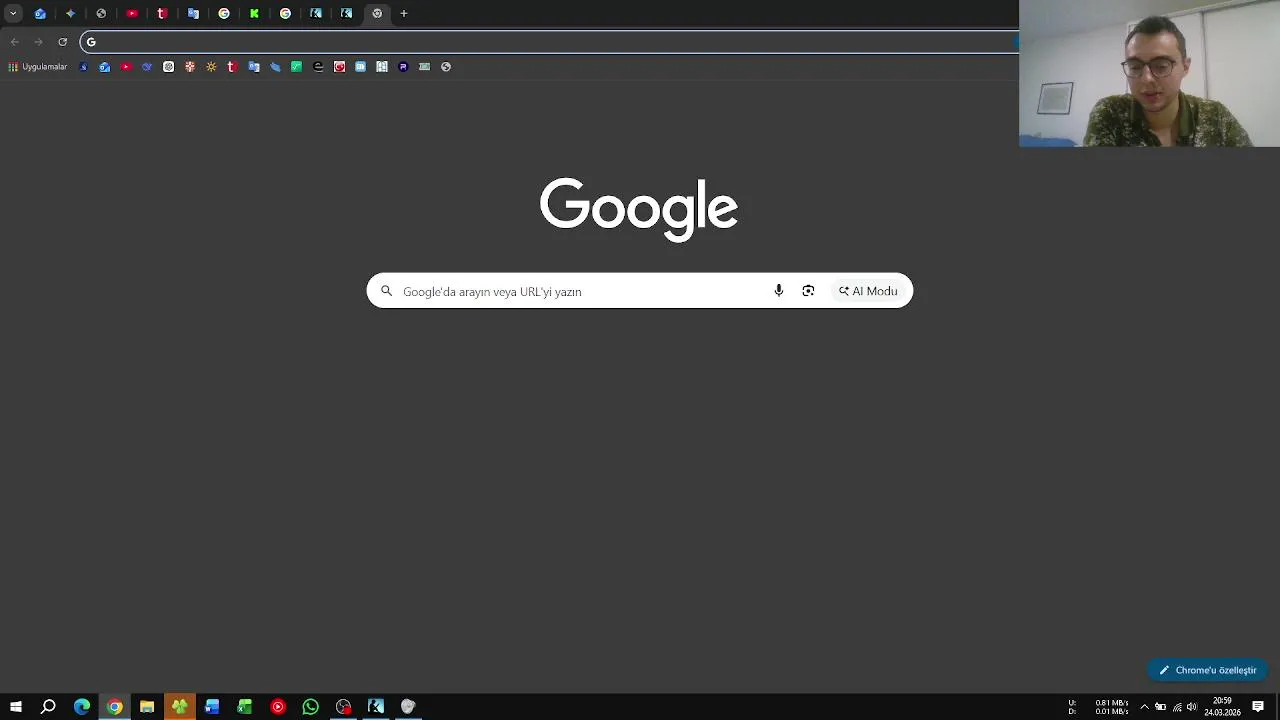Switch to the green K browser tab

[x=254, y=14]
